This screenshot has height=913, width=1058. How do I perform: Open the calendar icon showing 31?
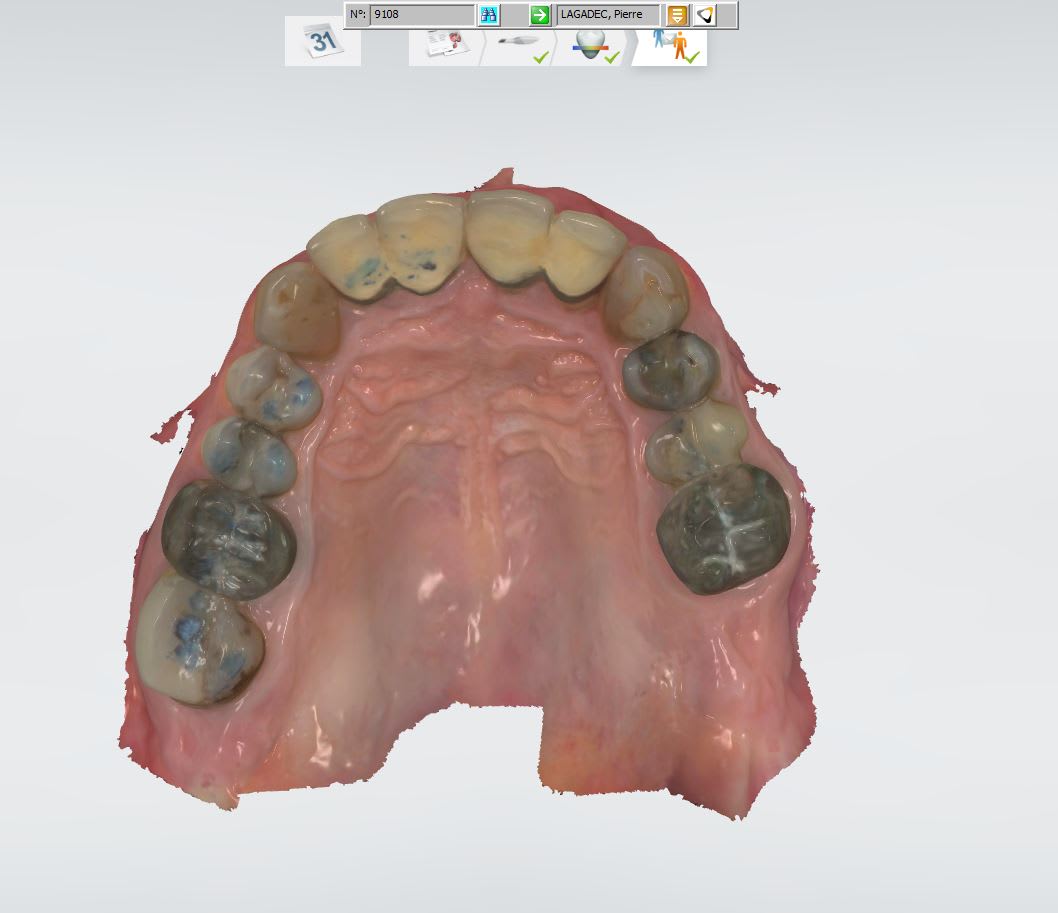click(x=322, y=42)
